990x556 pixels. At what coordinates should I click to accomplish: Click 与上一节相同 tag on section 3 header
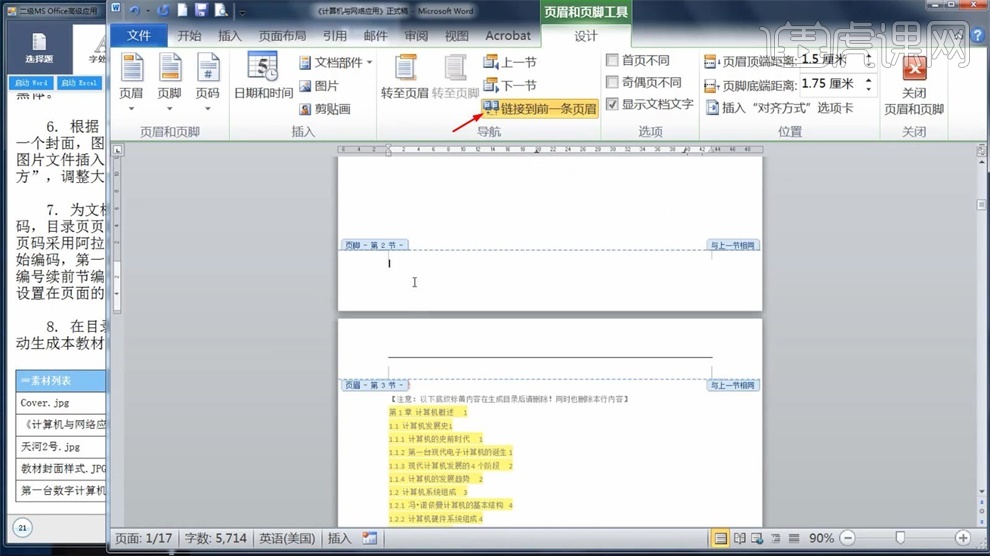click(x=732, y=385)
